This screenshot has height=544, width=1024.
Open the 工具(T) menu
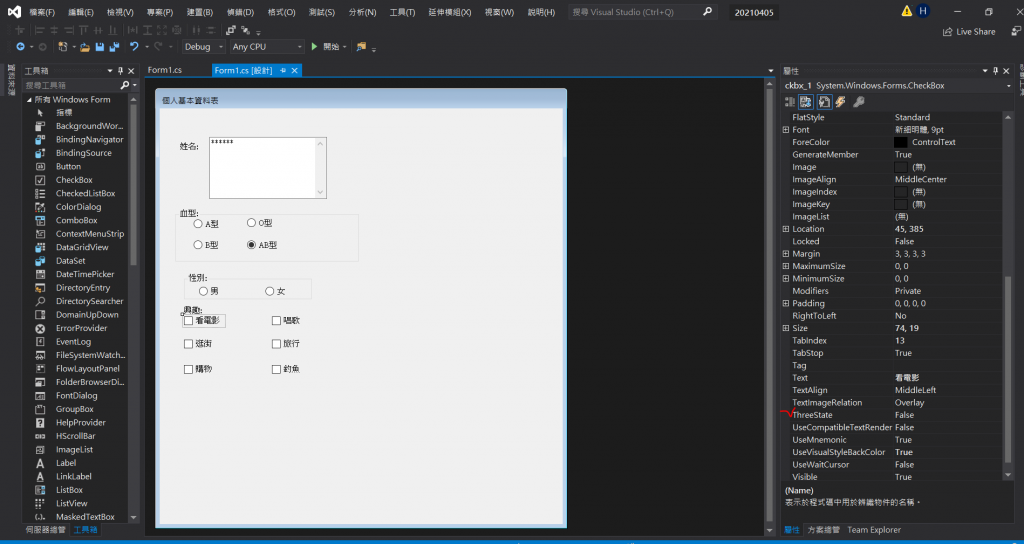402,12
